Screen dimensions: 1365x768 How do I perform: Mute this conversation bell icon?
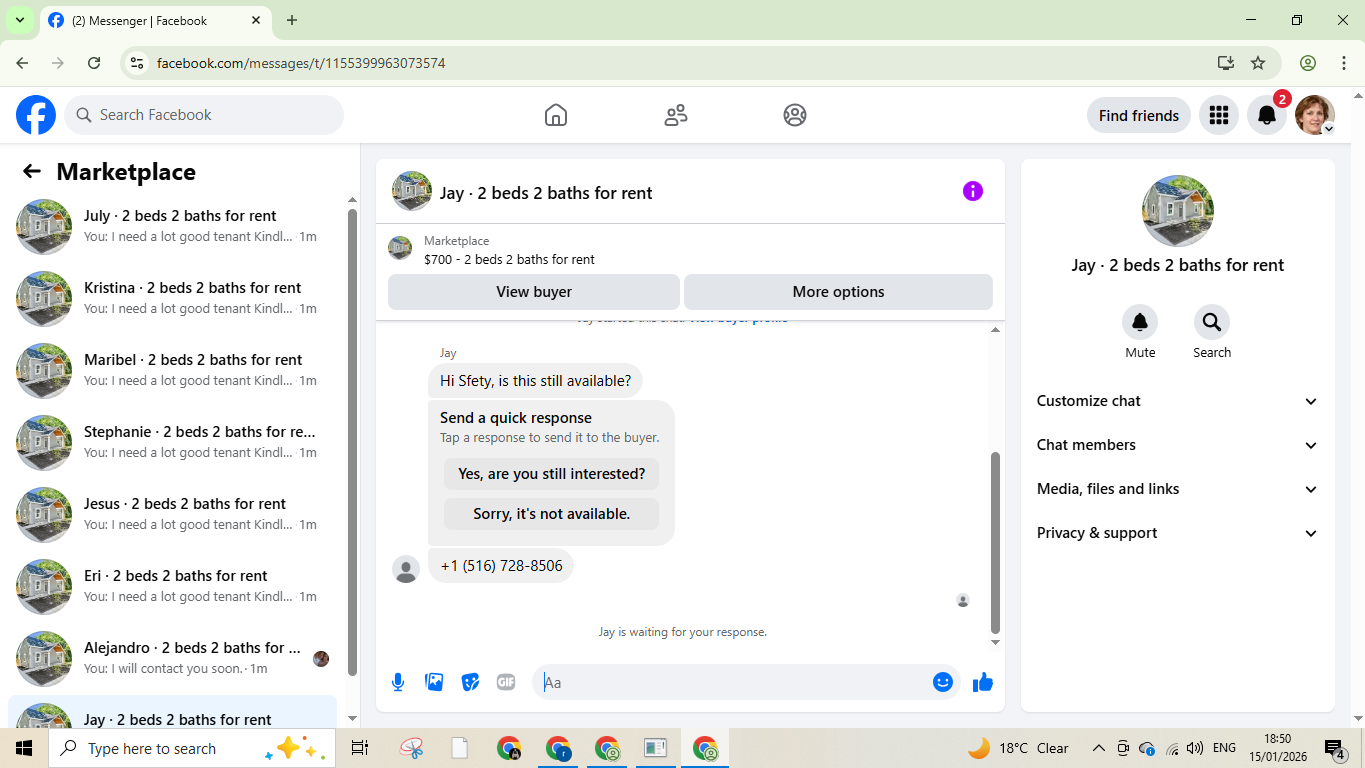(1140, 322)
